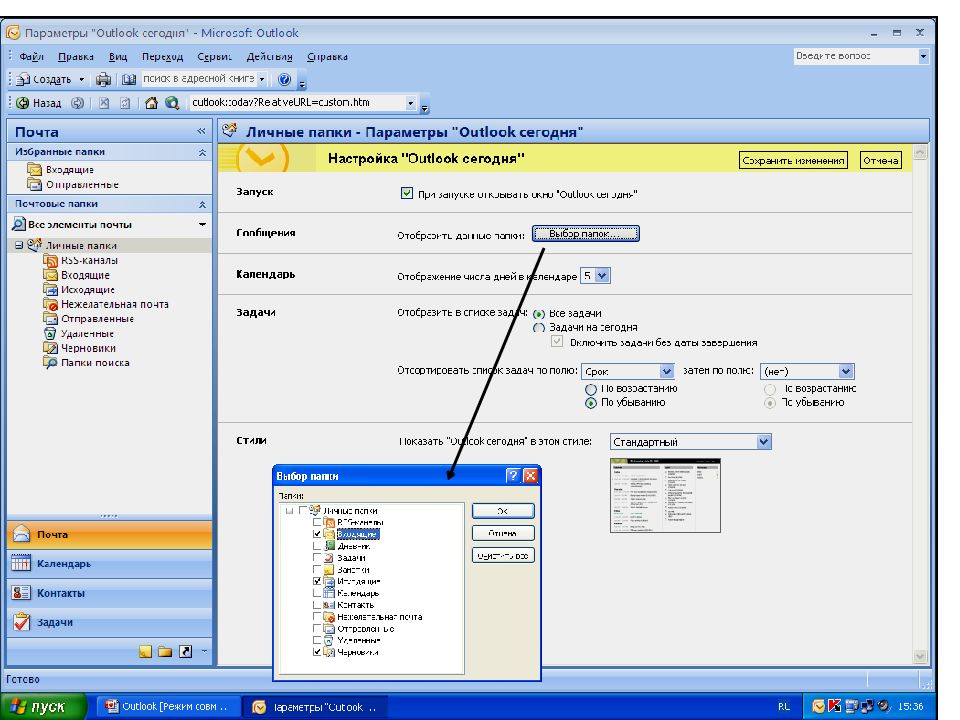Open the (нет) secondary sort dropdown

tap(846, 371)
